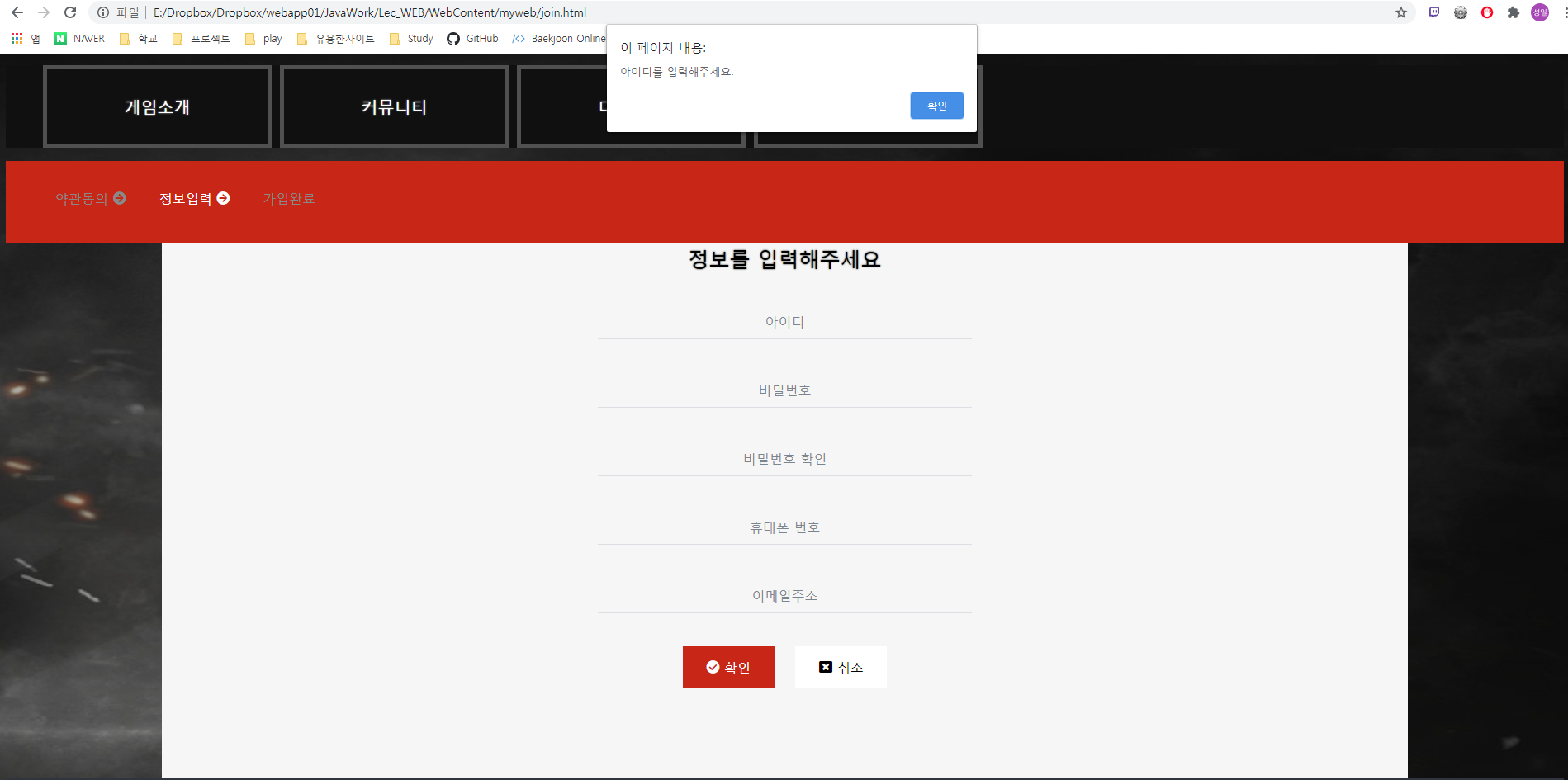
Task: Open the GitHub bookmark
Action: (x=472, y=38)
